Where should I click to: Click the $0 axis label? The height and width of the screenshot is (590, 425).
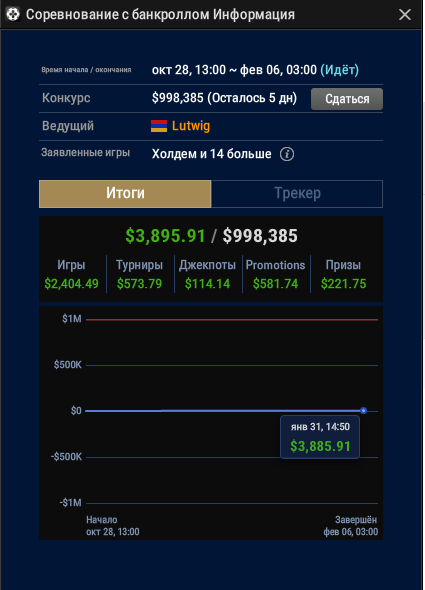(x=76, y=411)
